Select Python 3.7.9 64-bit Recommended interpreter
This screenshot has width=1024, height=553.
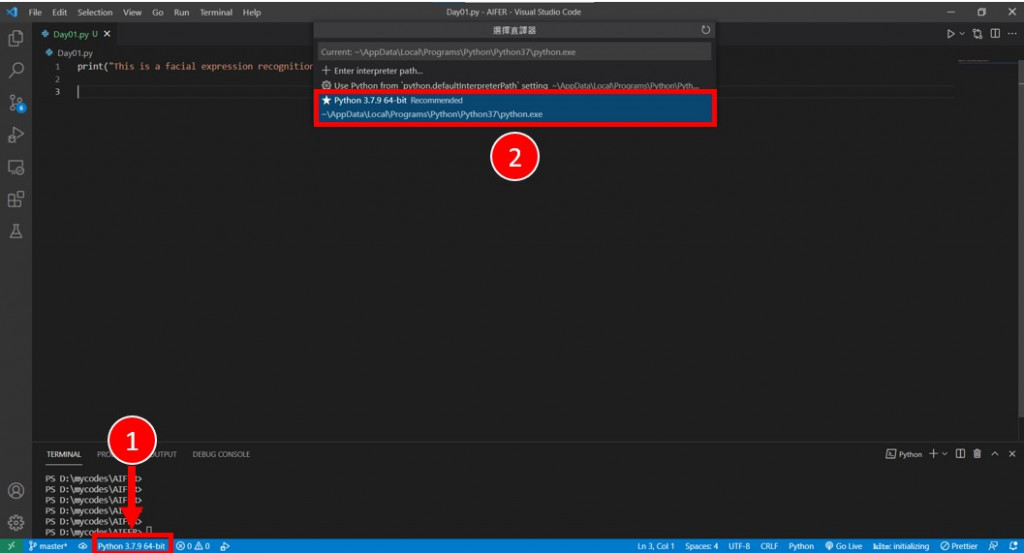pos(515,108)
